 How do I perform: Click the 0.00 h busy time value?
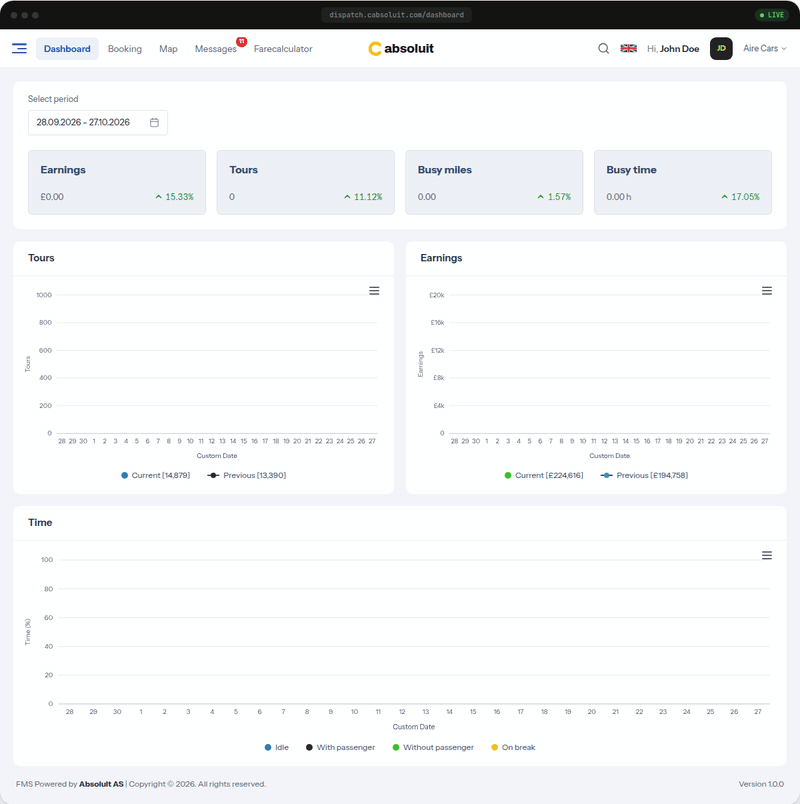tap(618, 197)
